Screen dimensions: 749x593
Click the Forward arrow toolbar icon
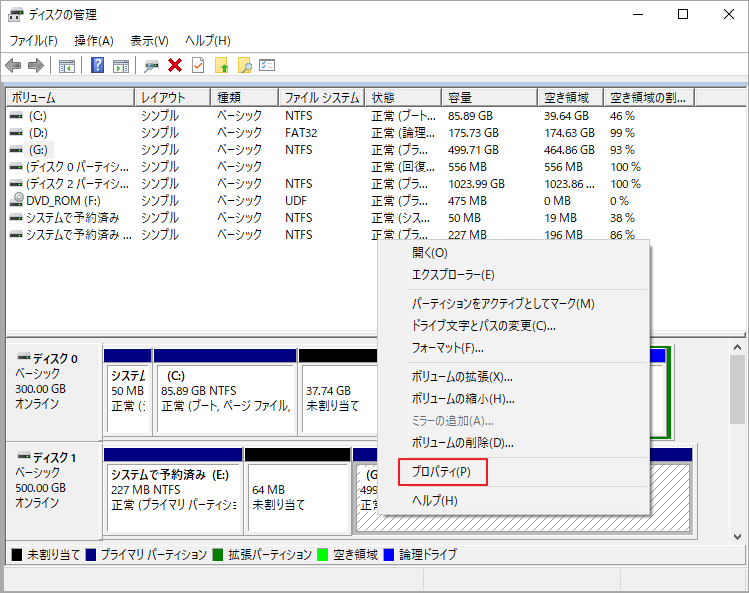click(36, 65)
